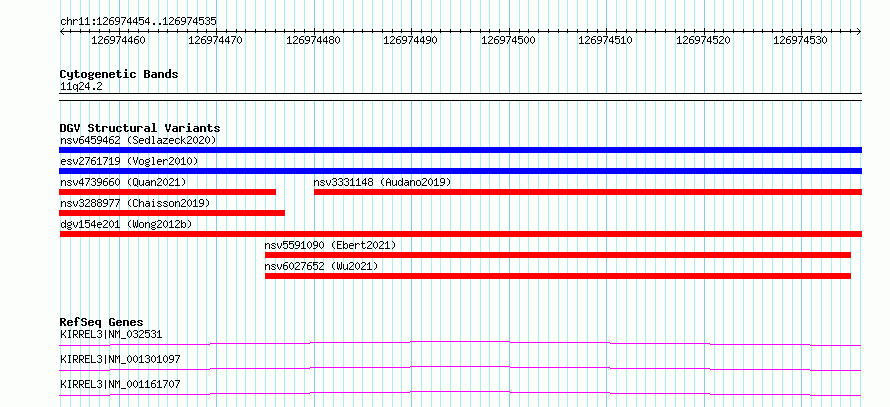This screenshot has height=407, width=890.
Task: Click the red bar for nsv3331148
Action: click(588, 192)
